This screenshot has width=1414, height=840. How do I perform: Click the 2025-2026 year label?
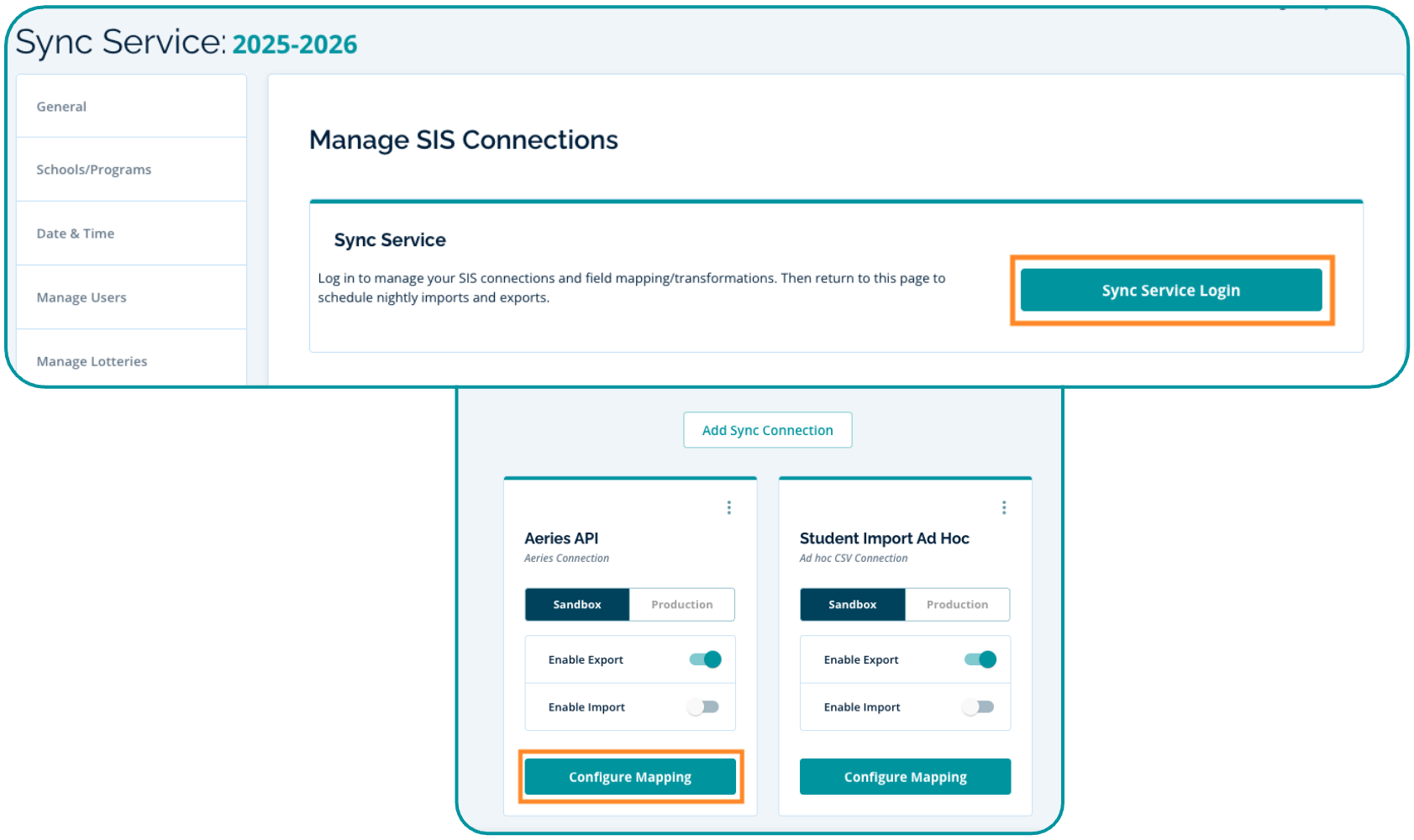[x=295, y=45]
